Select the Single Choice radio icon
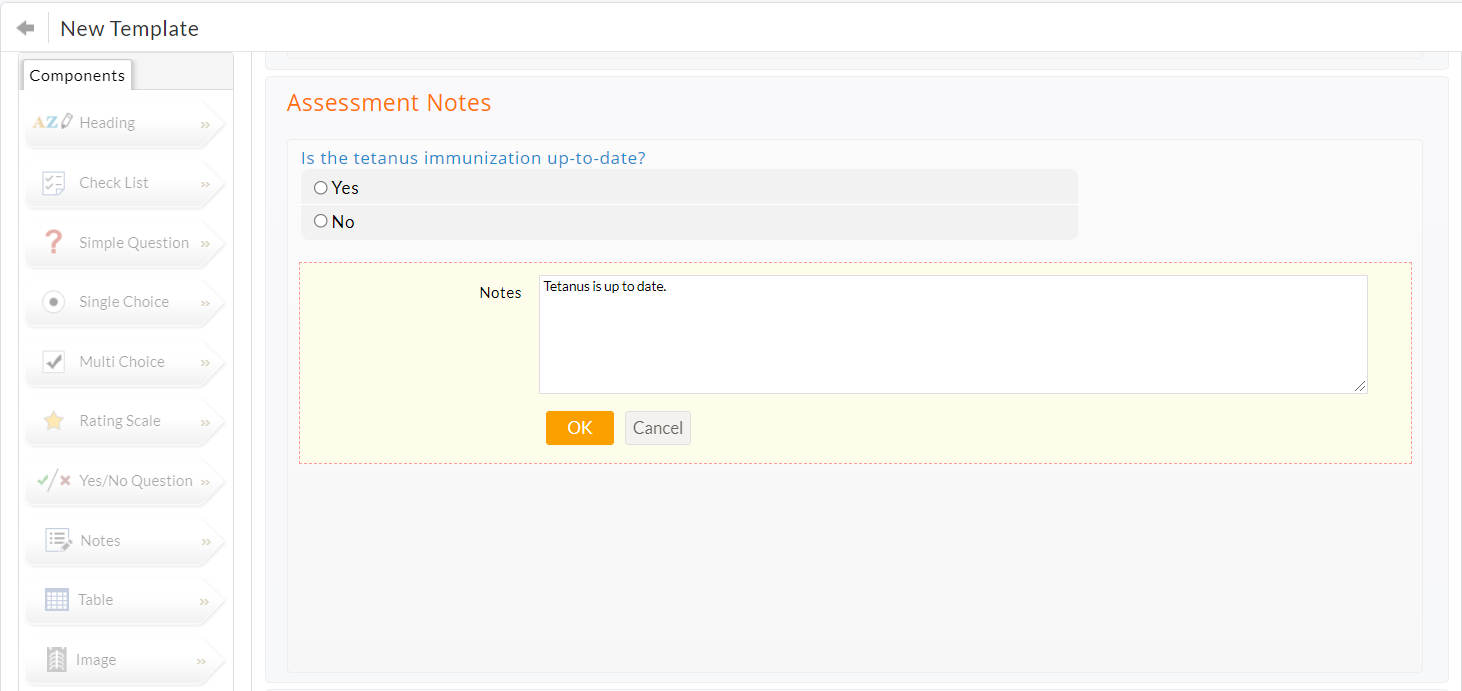This screenshot has height=691, width=1462. (x=54, y=302)
